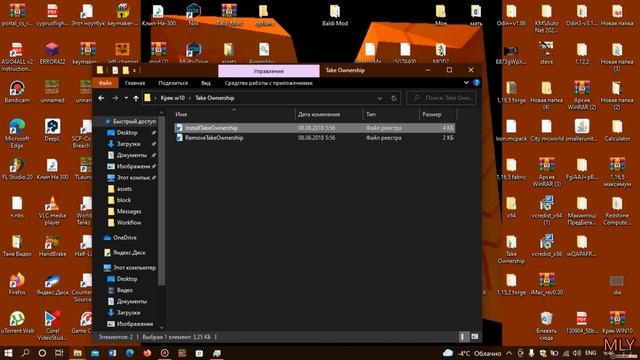Image resolution: width=640 pixels, height=360 pixels.
Task: Open the InstallTakeOwnership registry file
Action: coord(315,128)
